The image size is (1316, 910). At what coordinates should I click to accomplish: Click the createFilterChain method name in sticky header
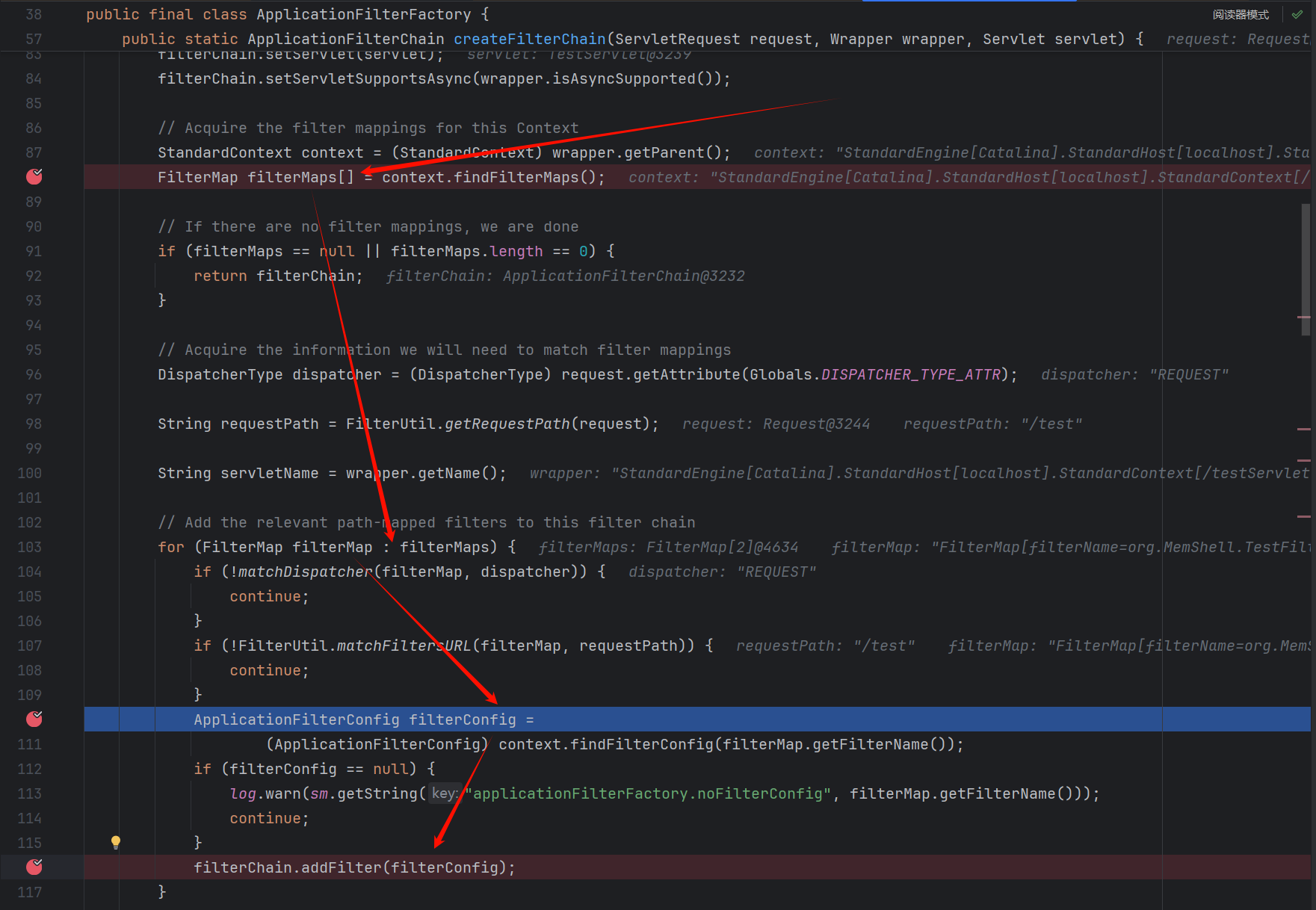(x=529, y=39)
